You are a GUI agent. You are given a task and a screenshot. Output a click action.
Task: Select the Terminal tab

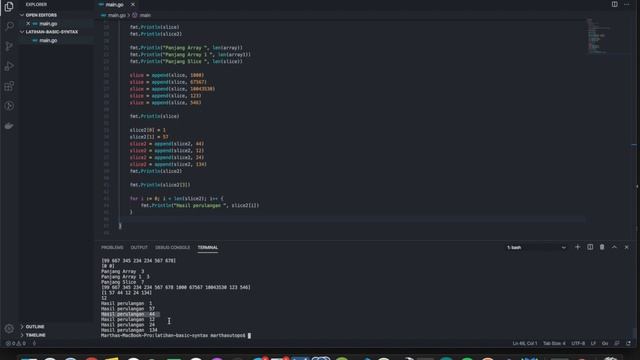tap(208, 247)
